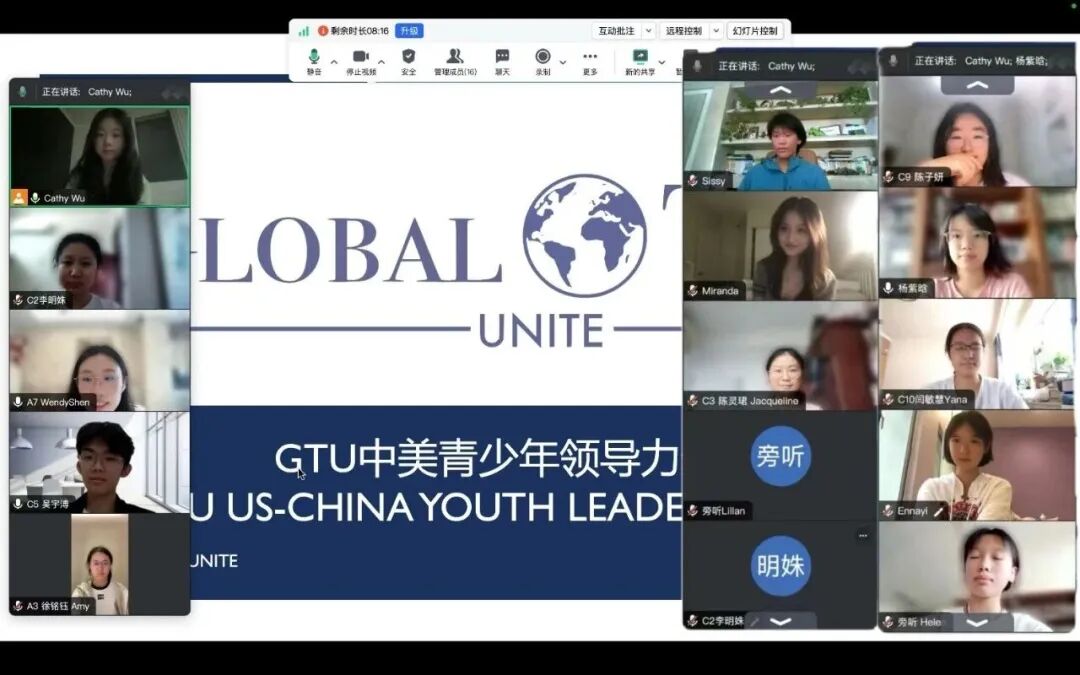Click the 停止视频 camera icon
1080x675 pixels.
[361, 56]
